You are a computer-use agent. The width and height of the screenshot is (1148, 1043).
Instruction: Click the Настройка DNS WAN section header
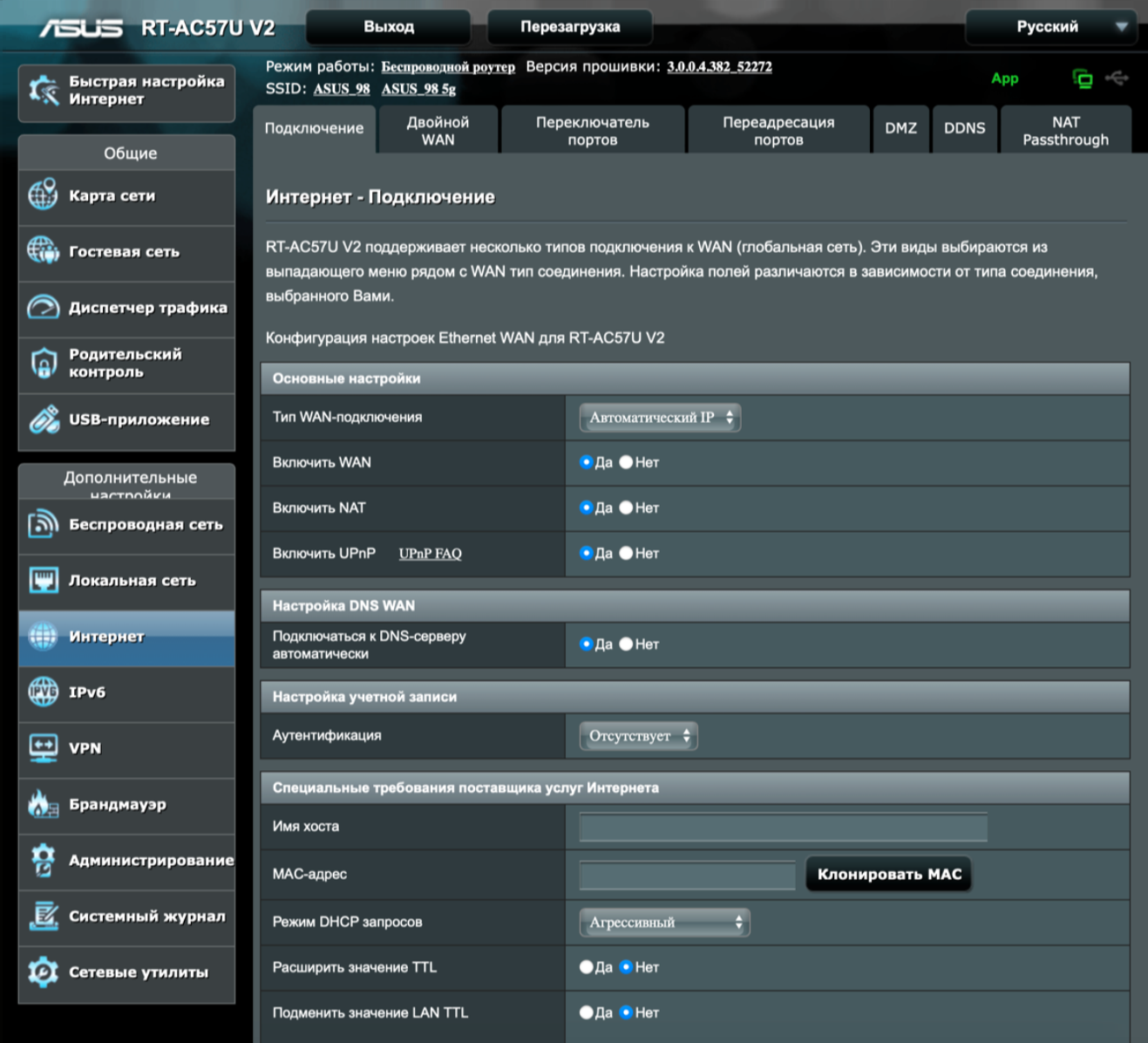click(695, 606)
